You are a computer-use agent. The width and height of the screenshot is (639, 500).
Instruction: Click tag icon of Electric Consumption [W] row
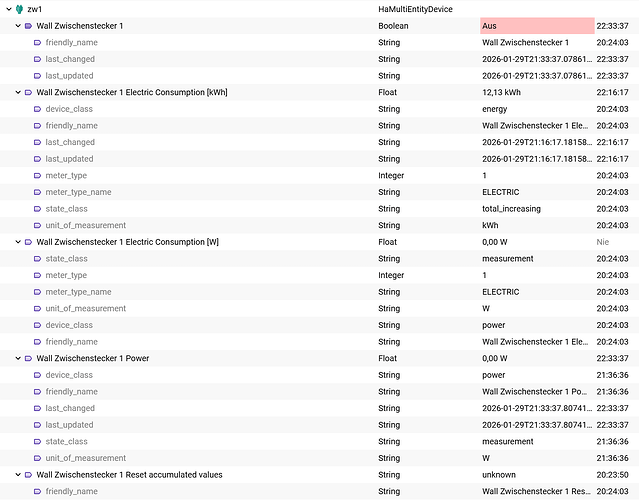(x=28, y=242)
